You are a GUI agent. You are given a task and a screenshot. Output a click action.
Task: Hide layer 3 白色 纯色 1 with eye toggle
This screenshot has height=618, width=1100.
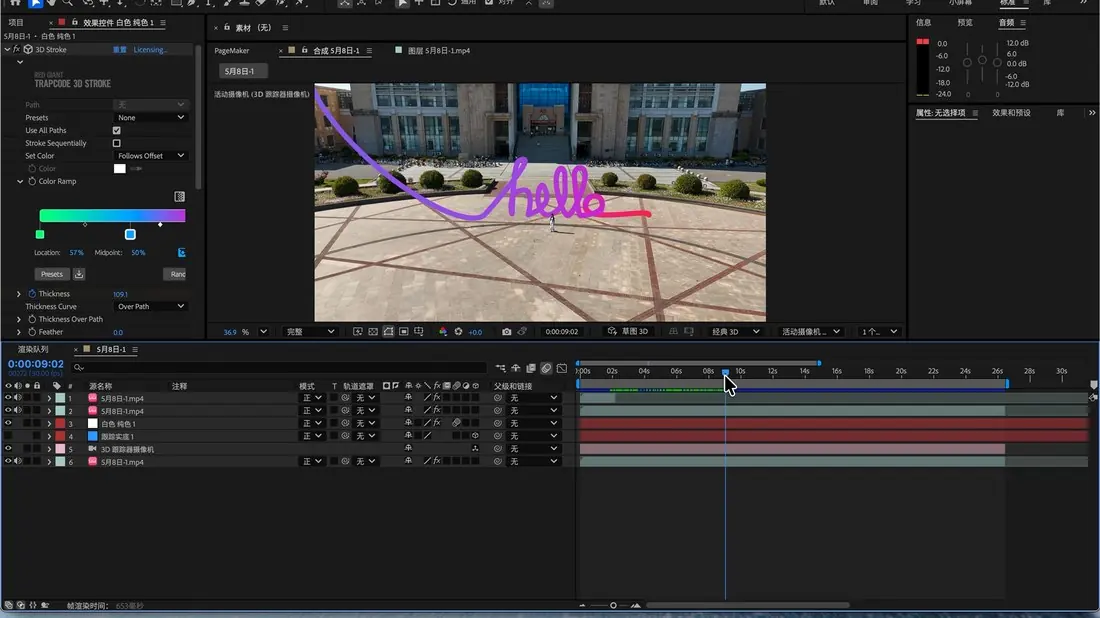click(8, 424)
